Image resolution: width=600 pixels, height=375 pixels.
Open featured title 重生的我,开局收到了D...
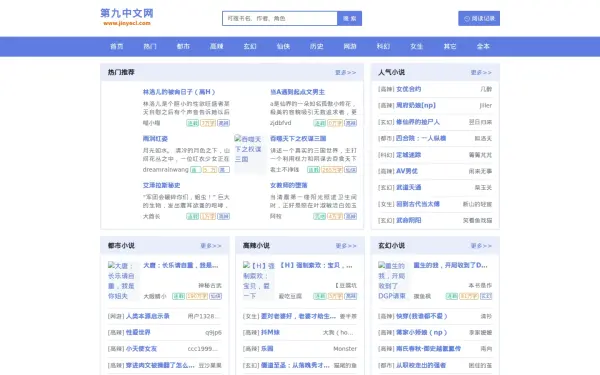tap(450, 265)
